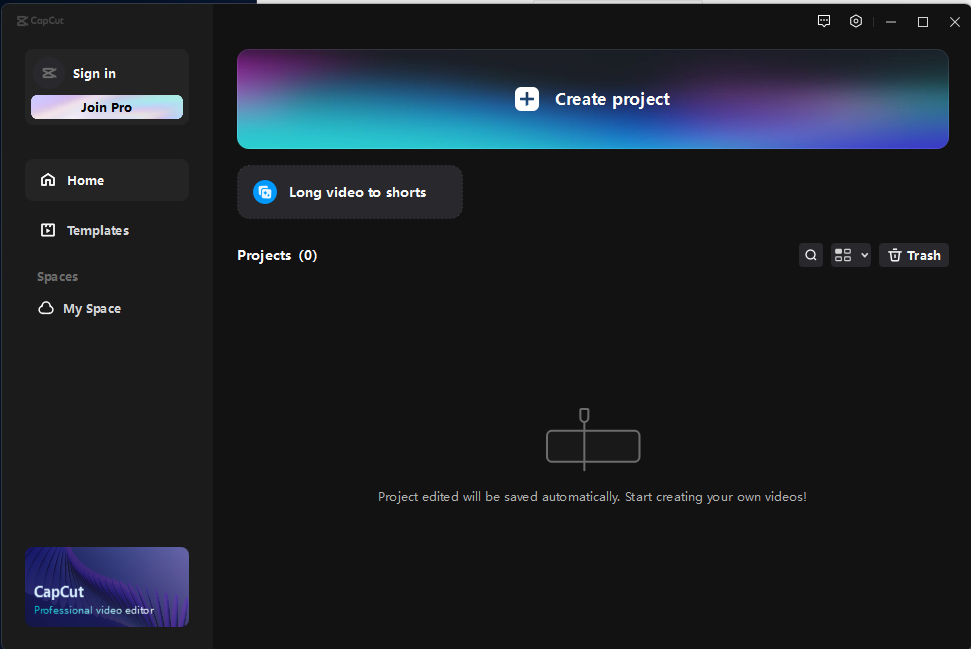Go to the Home tab
Viewport: 971px width, 649px height.
pos(107,180)
